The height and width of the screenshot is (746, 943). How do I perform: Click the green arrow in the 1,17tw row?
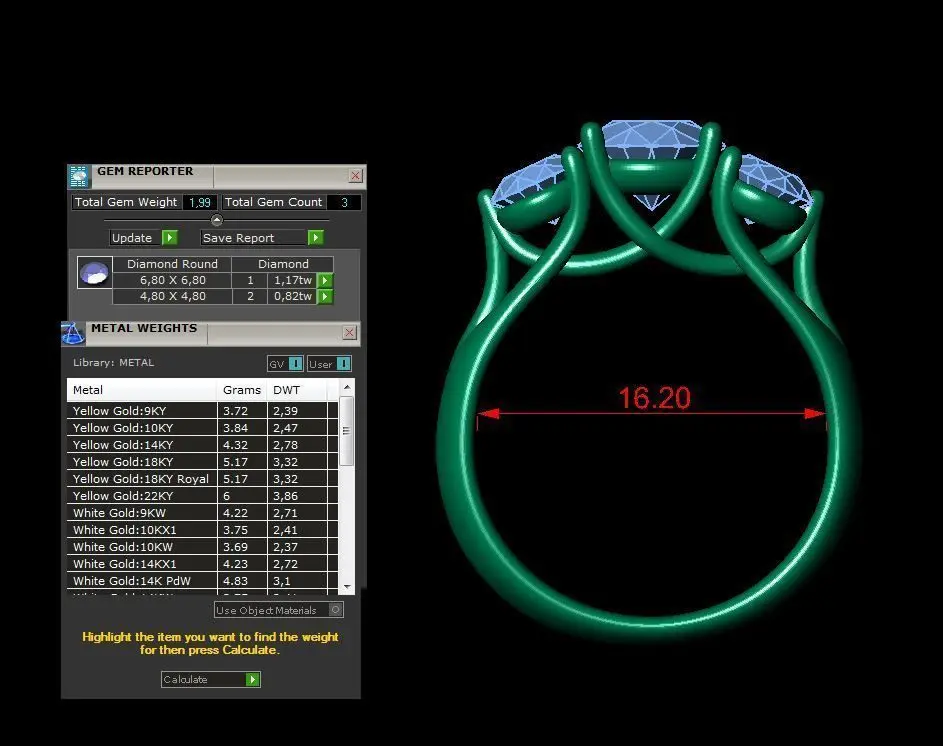tap(325, 280)
